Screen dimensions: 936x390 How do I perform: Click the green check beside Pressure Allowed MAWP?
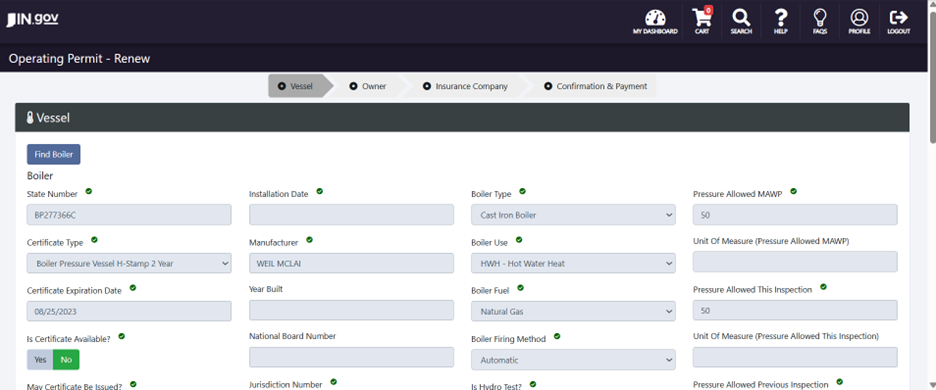[x=793, y=191]
